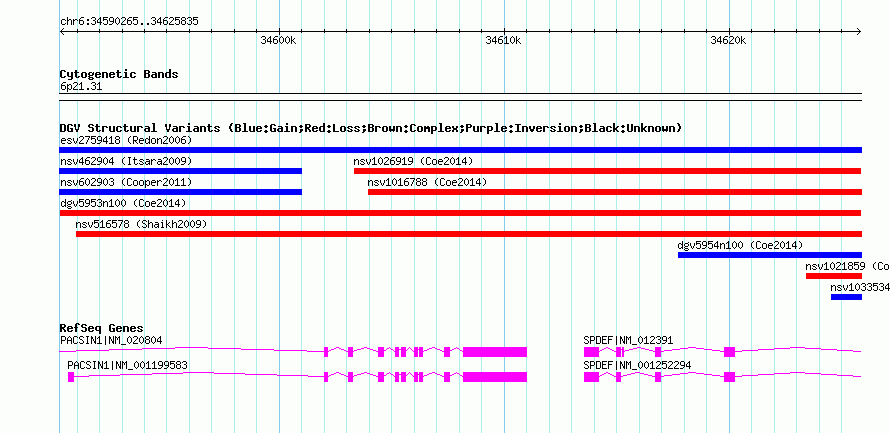Select the nsv1021859 variant label

847,266
